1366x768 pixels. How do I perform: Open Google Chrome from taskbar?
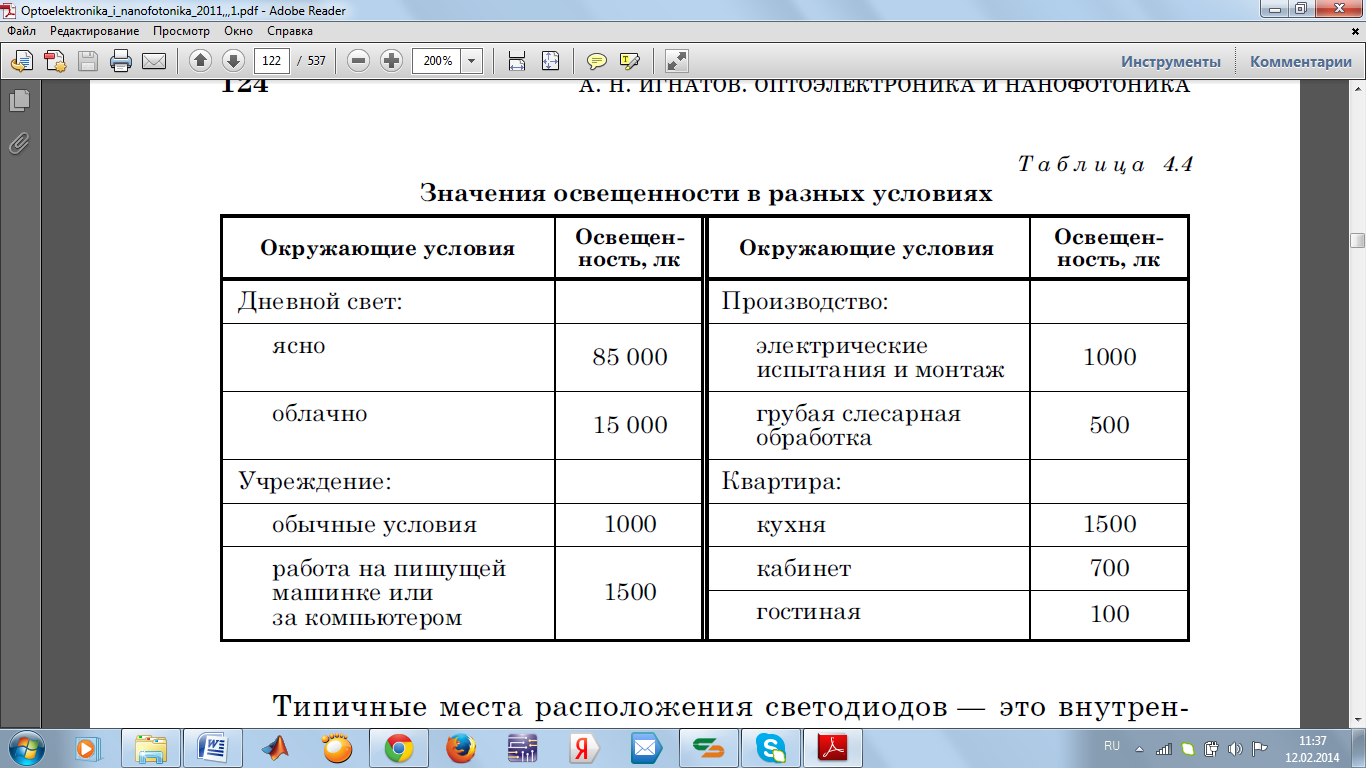pos(399,748)
